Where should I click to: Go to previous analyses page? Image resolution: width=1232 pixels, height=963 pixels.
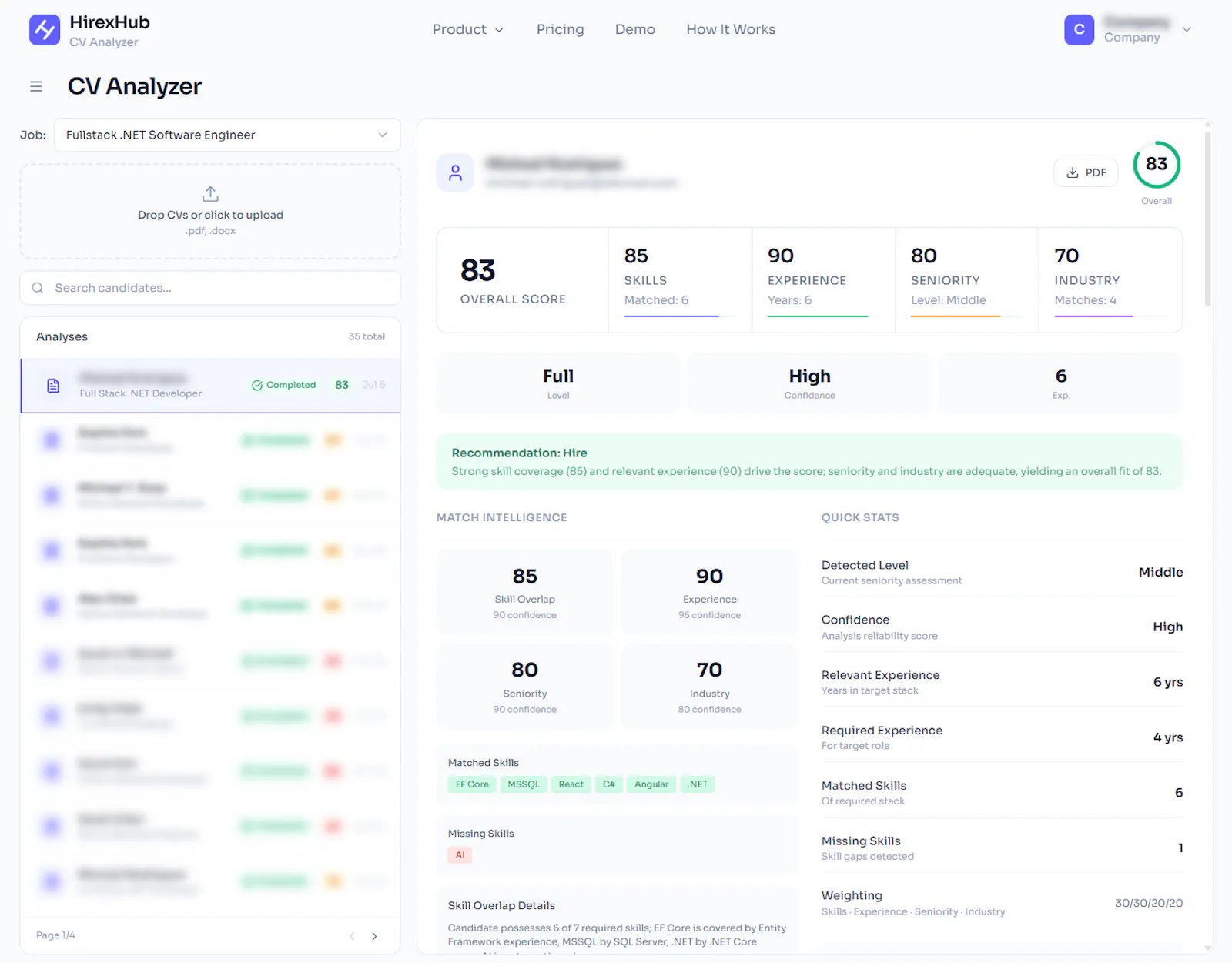[x=352, y=936]
